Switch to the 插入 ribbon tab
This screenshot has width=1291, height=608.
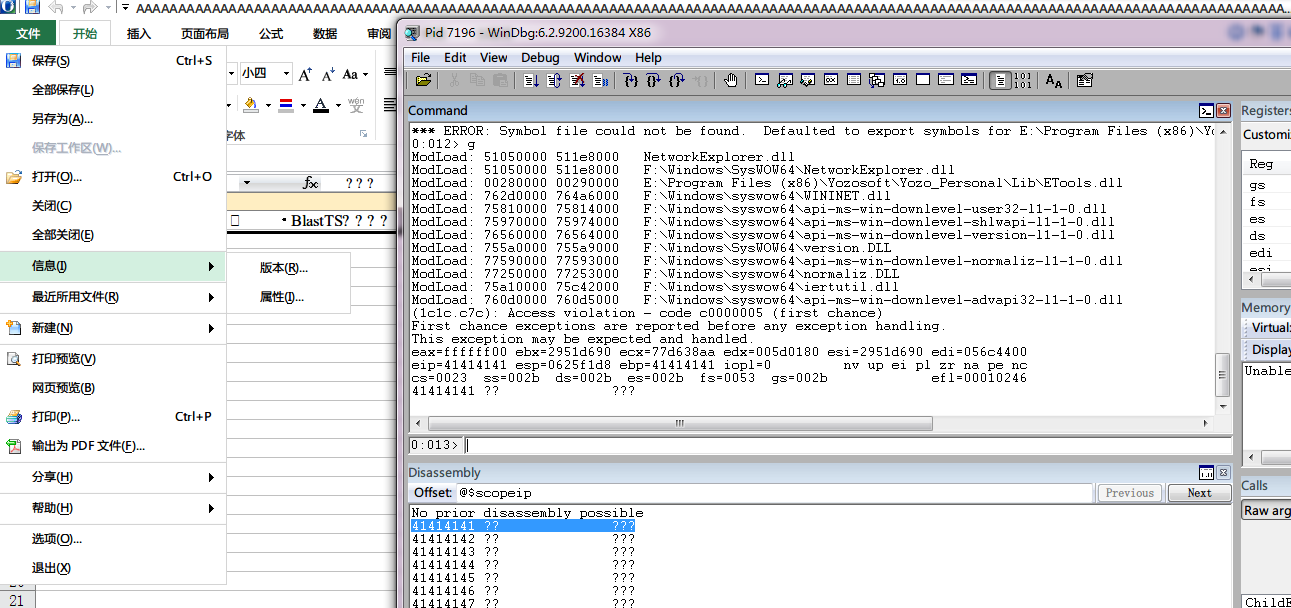138,33
